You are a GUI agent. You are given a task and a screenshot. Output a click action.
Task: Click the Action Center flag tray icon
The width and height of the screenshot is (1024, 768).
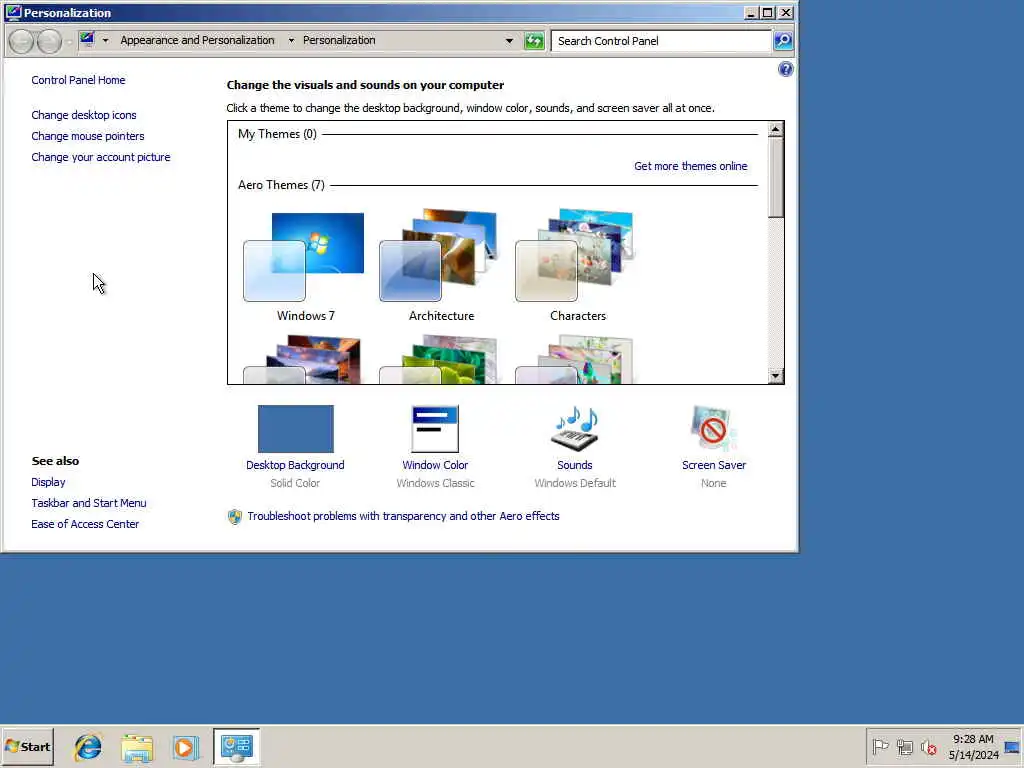click(x=880, y=746)
